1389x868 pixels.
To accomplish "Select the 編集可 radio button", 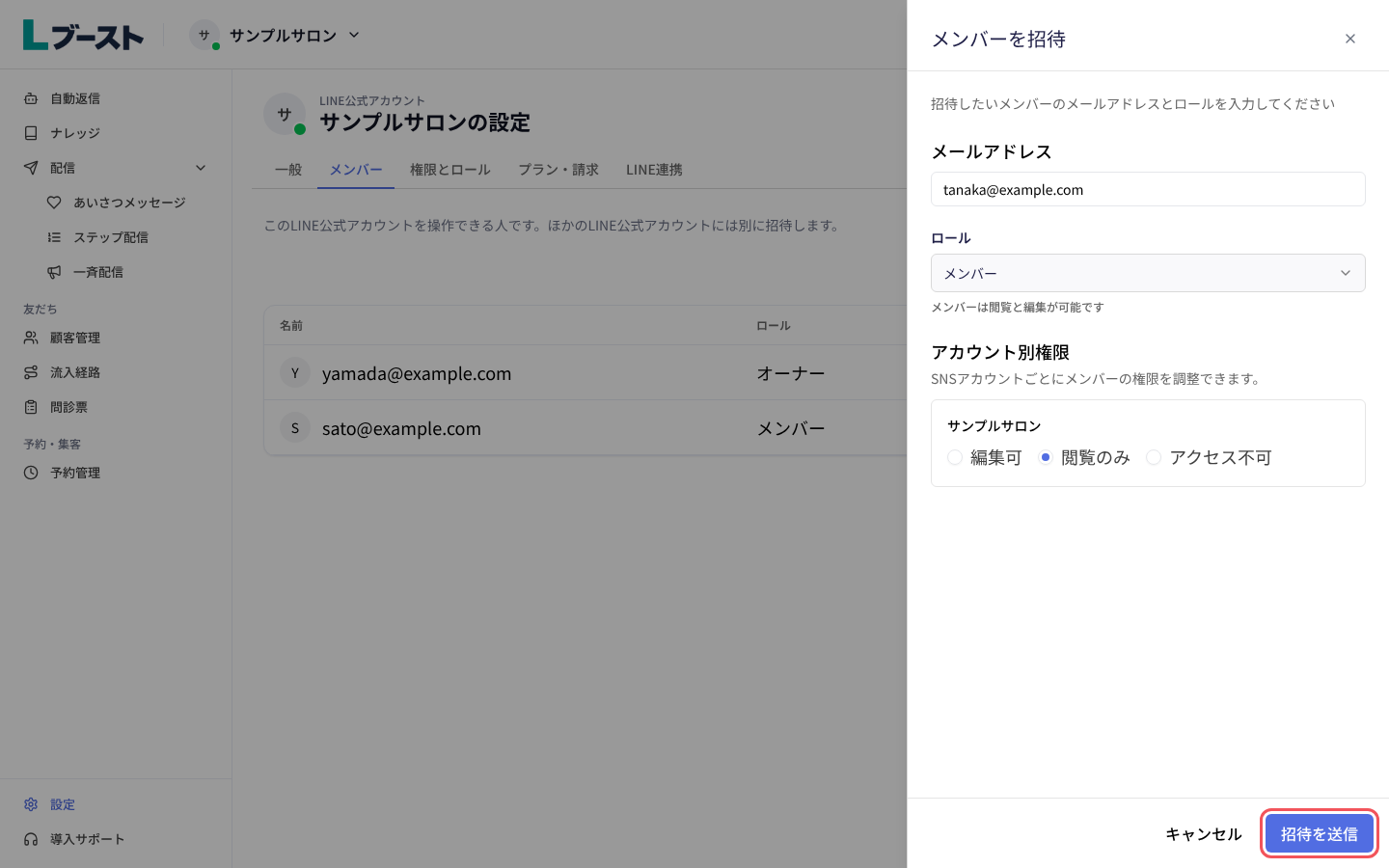I will click(x=955, y=457).
